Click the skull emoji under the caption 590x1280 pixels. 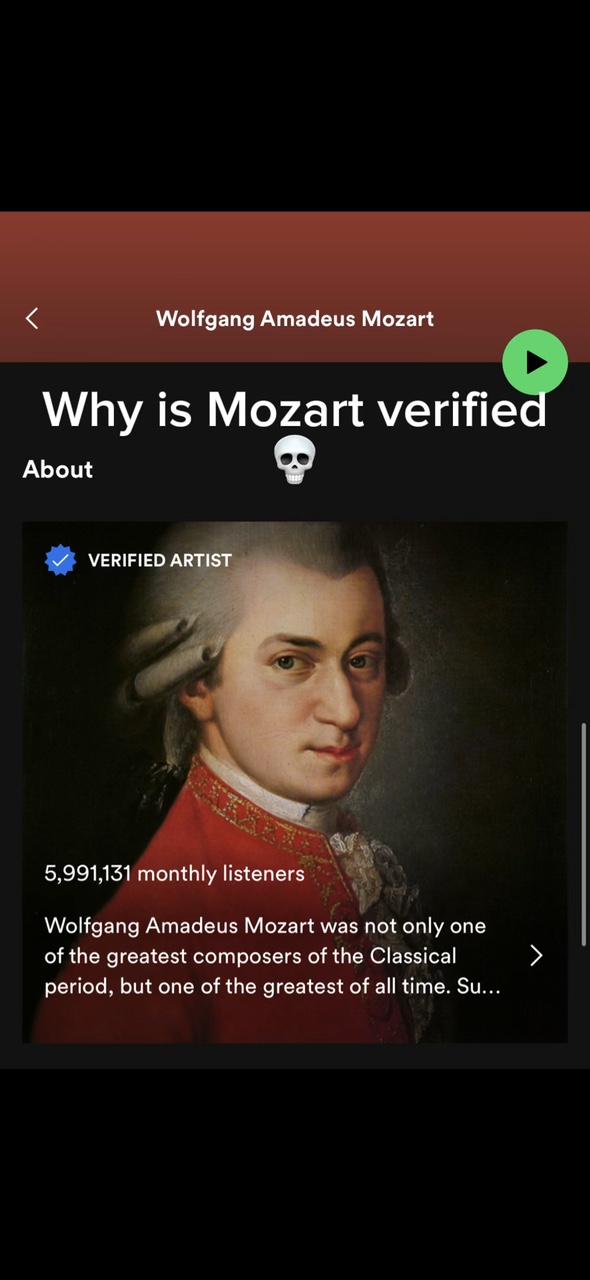pyautogui.click(x=295, y=460)
